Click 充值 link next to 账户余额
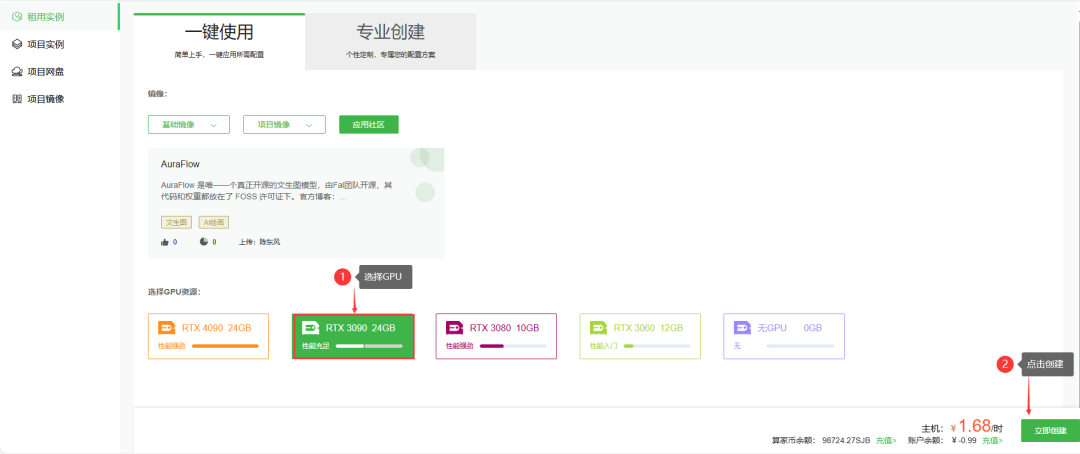 993,440
